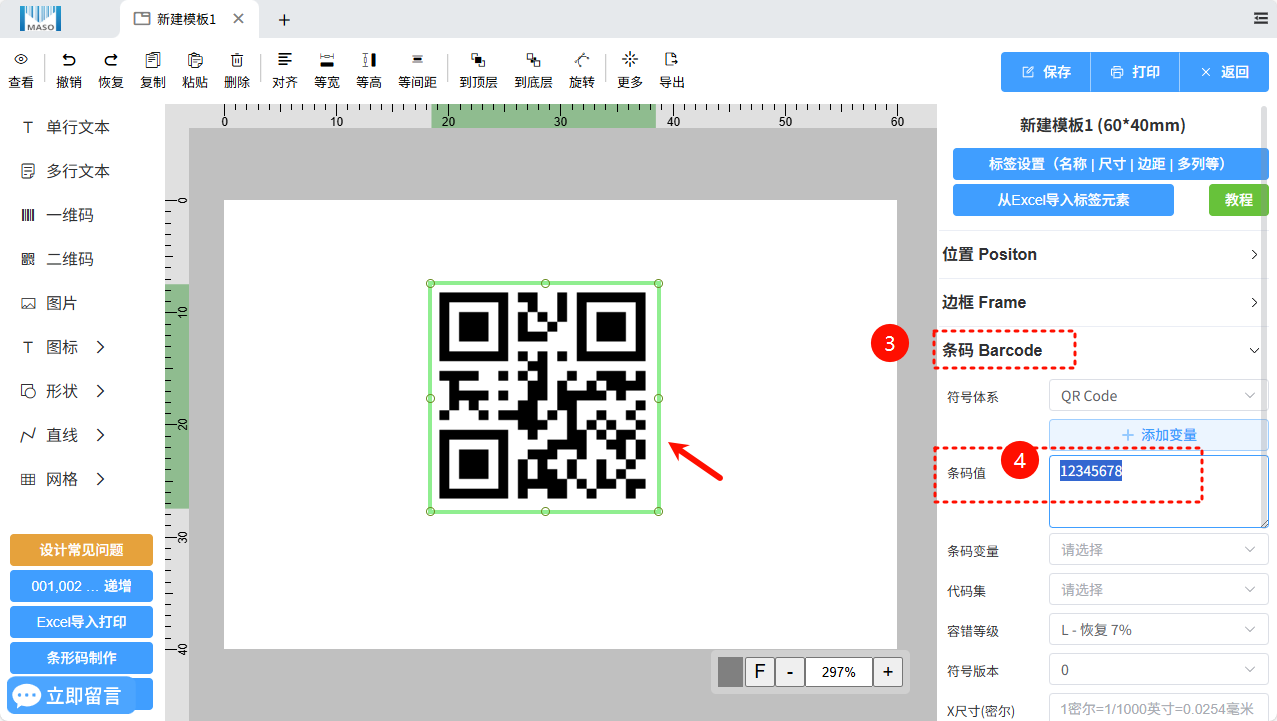Viewport: 1277px width, 721px height.
Task: Open the 符号版本 version dropdown
Action: tap(1158, 670)
